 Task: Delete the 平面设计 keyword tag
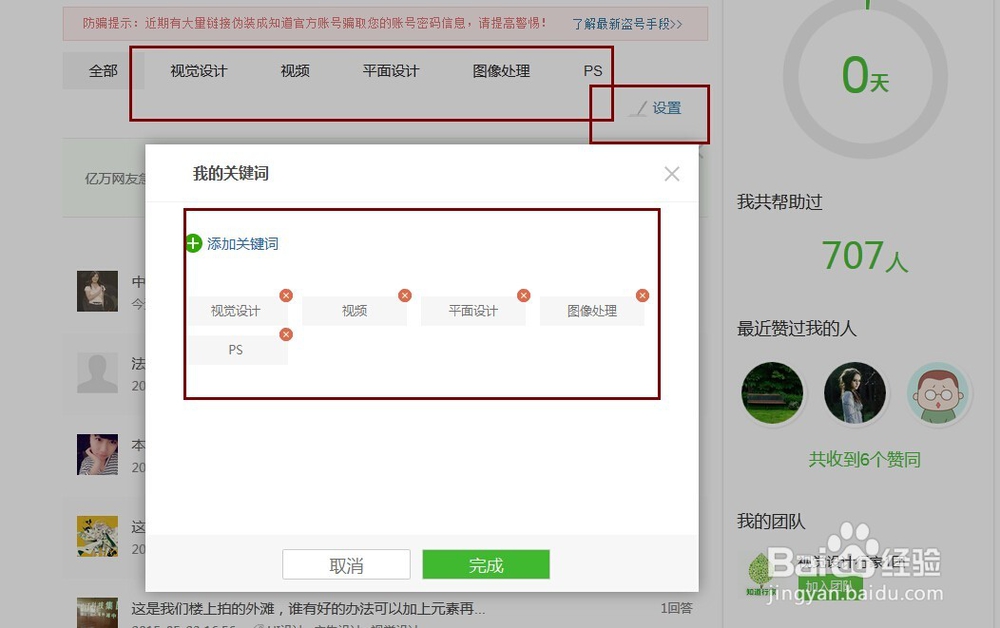[x=523, y=295]
